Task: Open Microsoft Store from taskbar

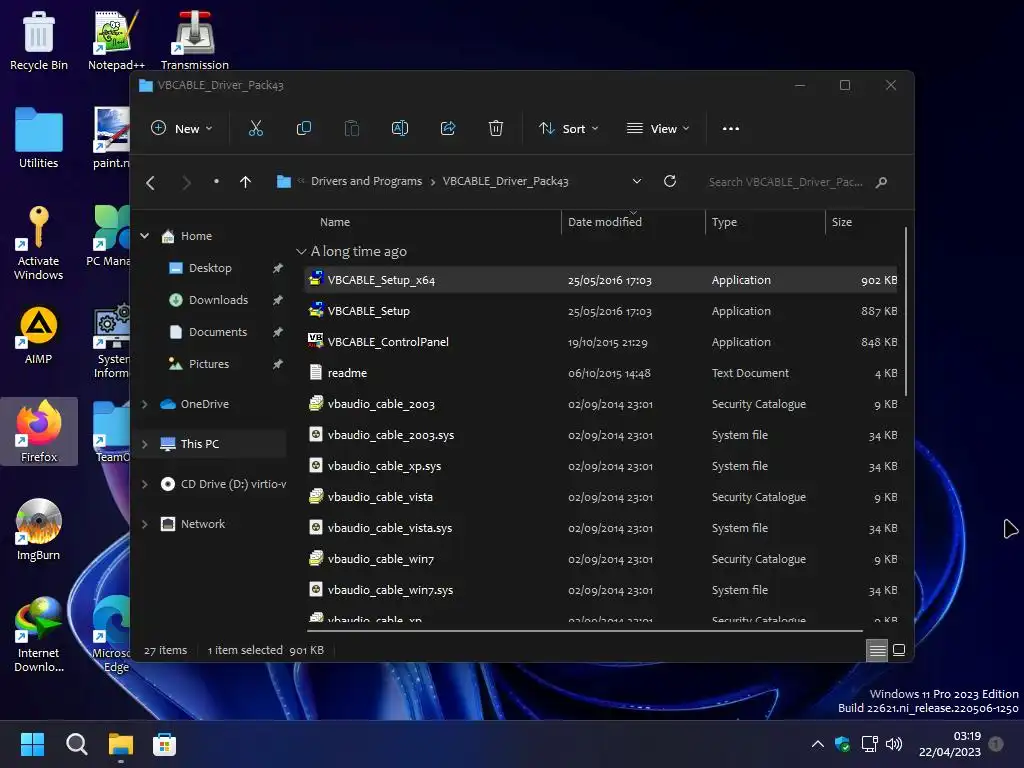Action: click(x=165, y=744)
